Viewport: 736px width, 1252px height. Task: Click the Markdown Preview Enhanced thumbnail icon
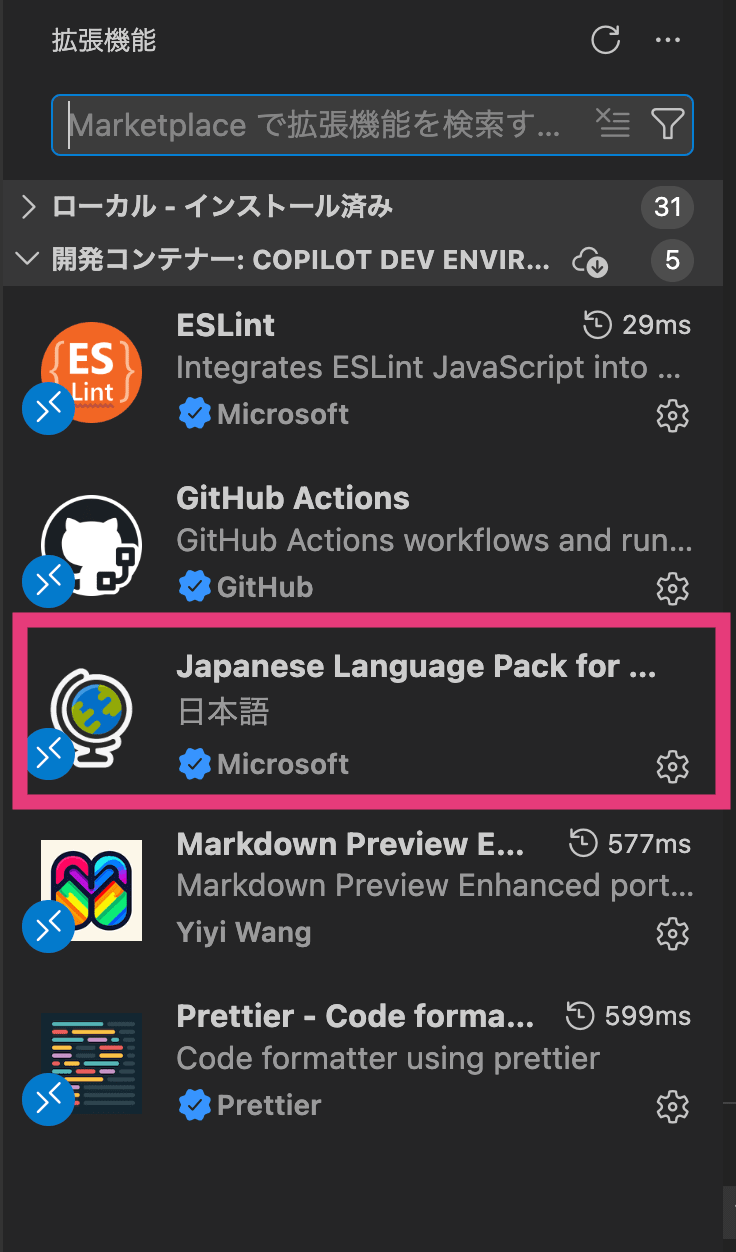(x=91, y=891)
